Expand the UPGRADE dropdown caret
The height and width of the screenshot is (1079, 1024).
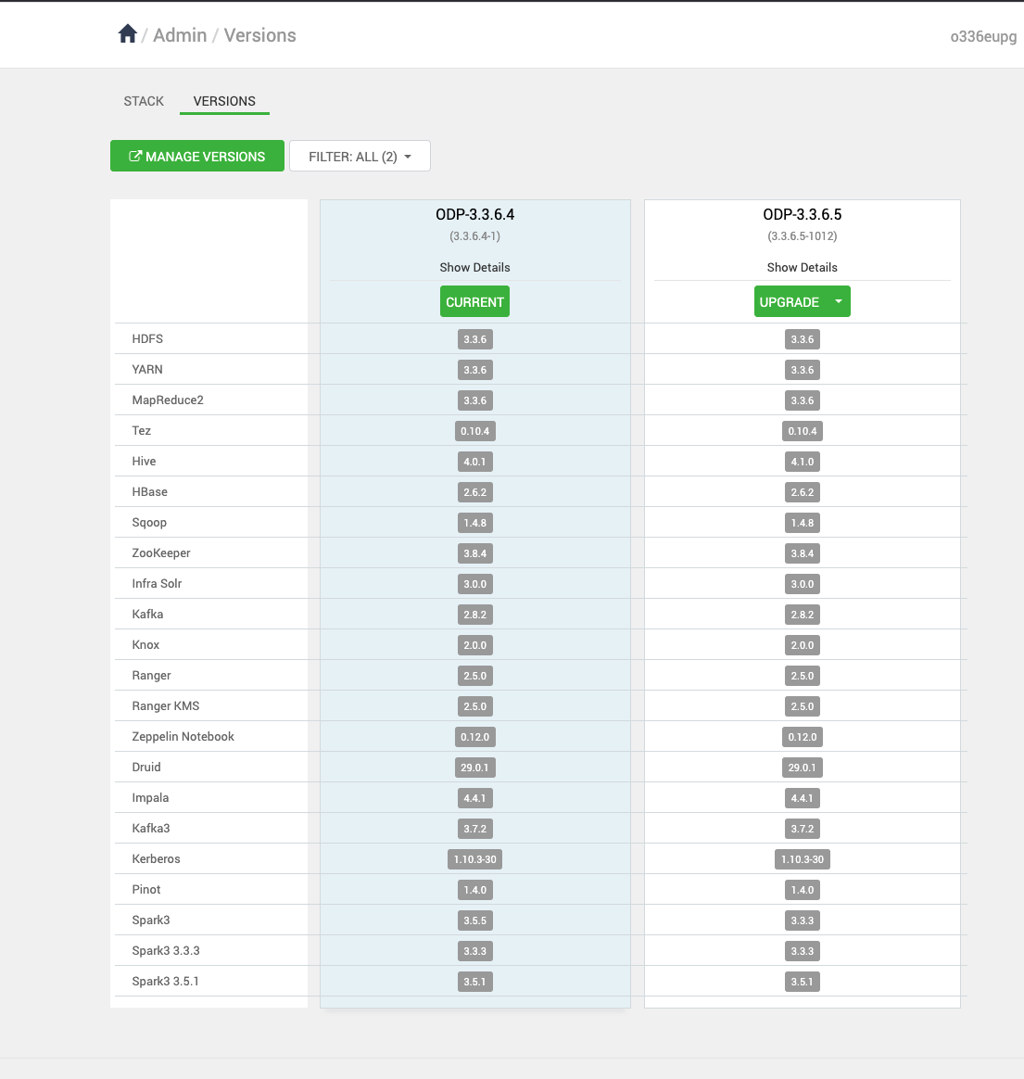click(x=838, y=301)
